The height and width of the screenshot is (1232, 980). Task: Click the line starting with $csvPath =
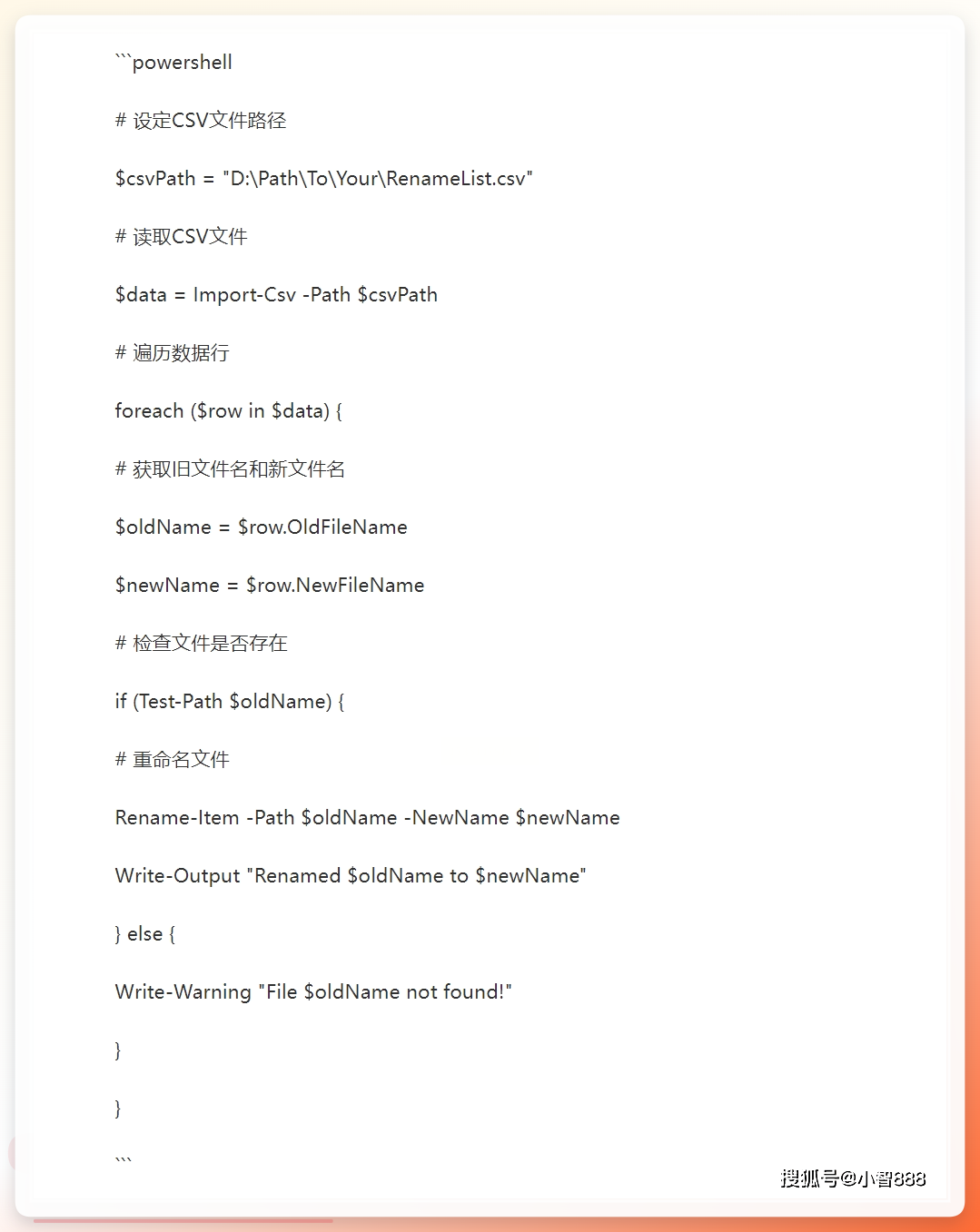tap(323, 179)
